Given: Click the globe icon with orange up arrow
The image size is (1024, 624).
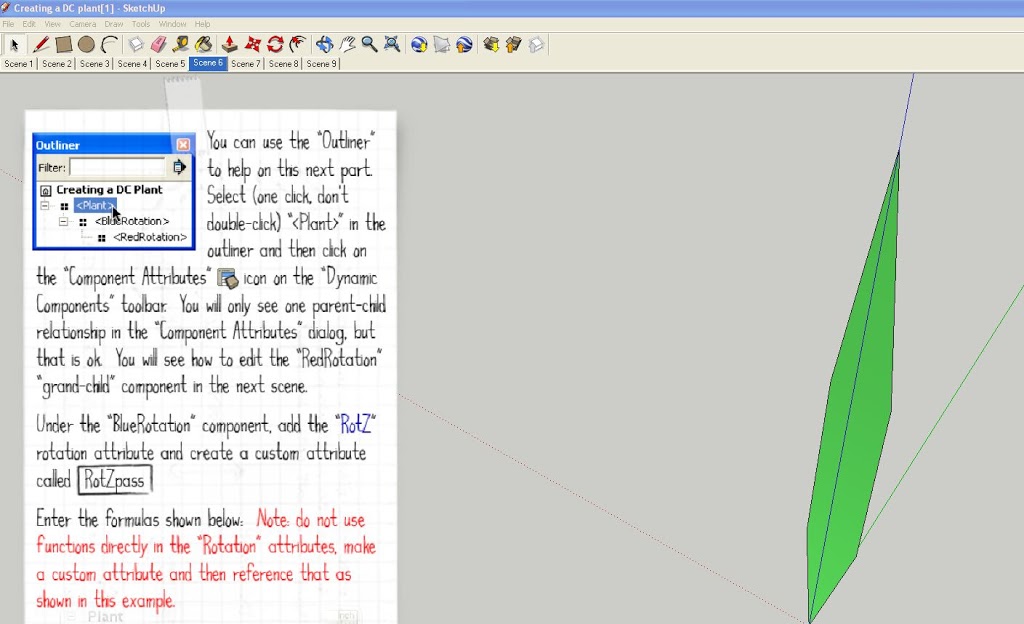Looking at the screenshot, I should pos(464,44).
